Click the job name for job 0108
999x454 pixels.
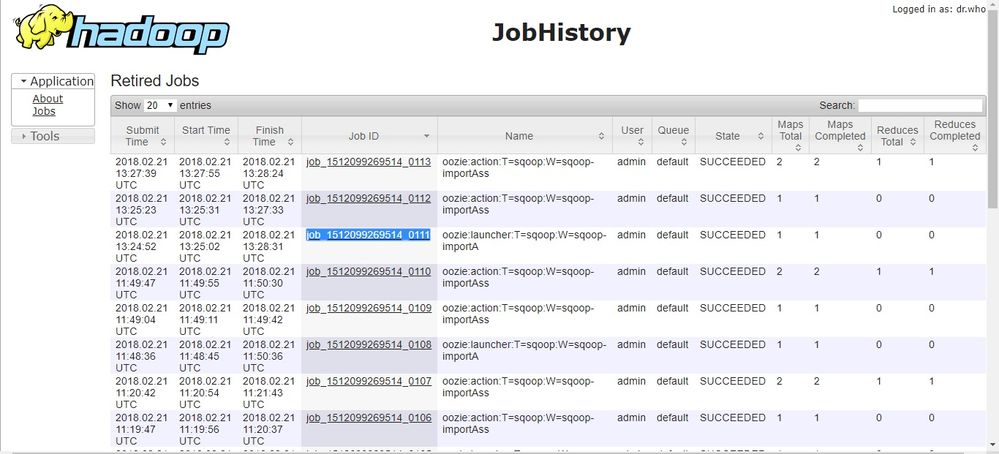(524, 350)
